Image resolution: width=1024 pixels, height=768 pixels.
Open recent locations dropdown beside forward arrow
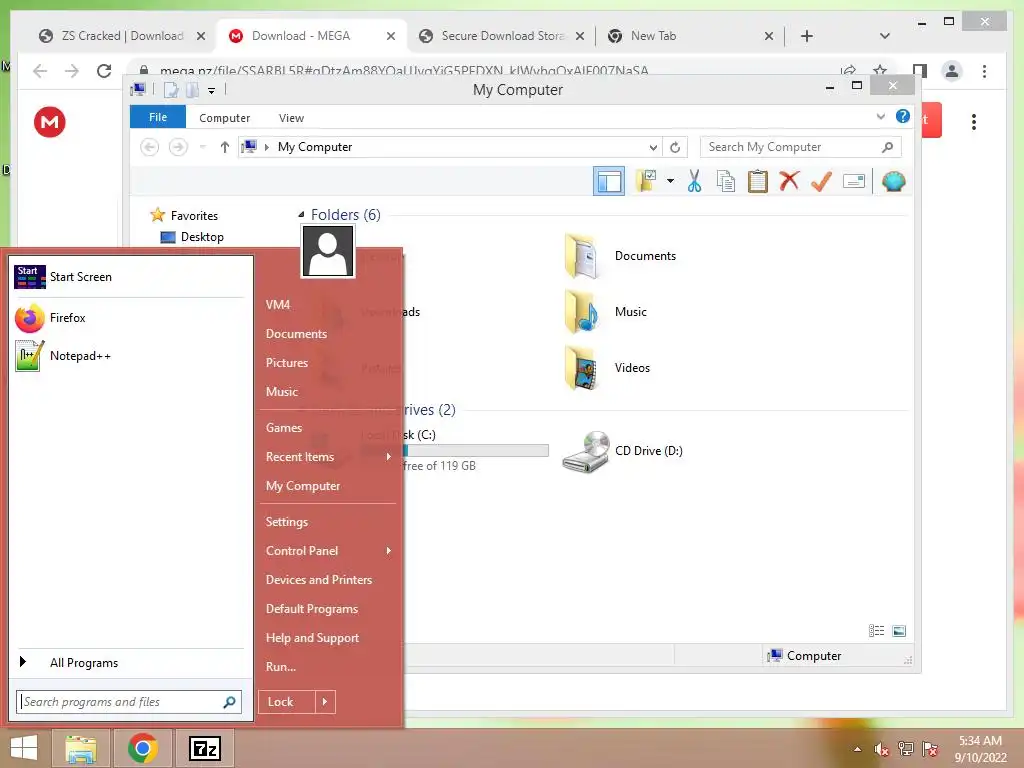[202, 147]
